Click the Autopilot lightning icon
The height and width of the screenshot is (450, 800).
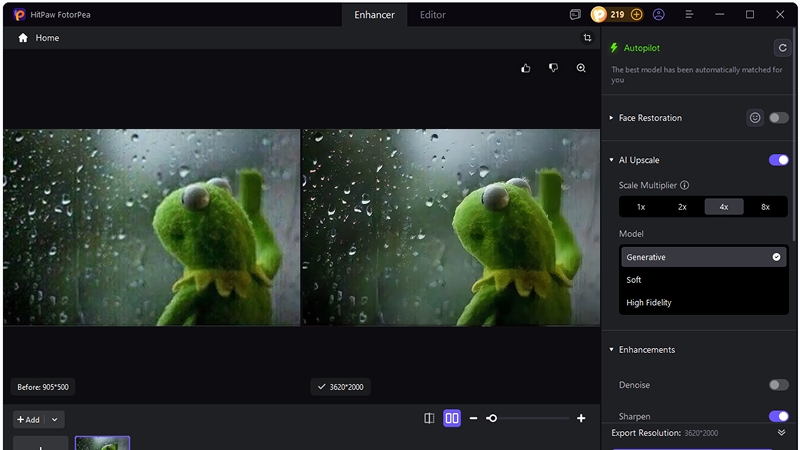(614, 48)
